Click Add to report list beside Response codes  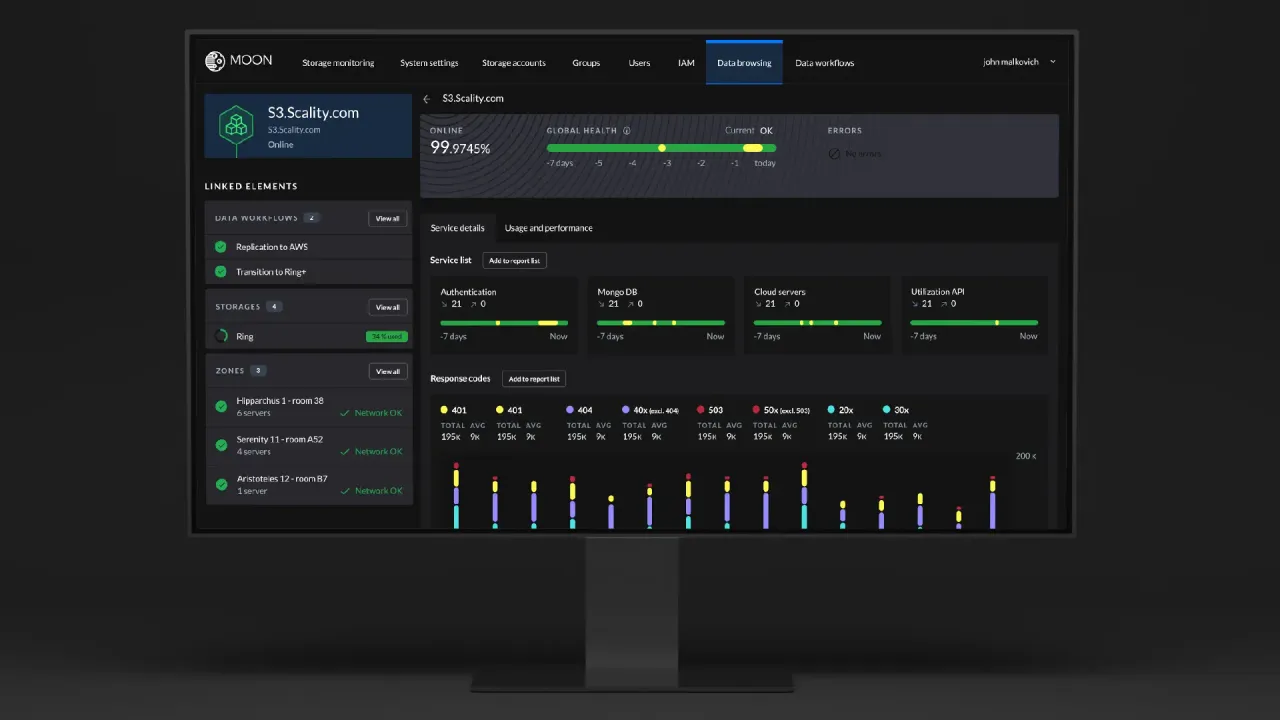534,379
